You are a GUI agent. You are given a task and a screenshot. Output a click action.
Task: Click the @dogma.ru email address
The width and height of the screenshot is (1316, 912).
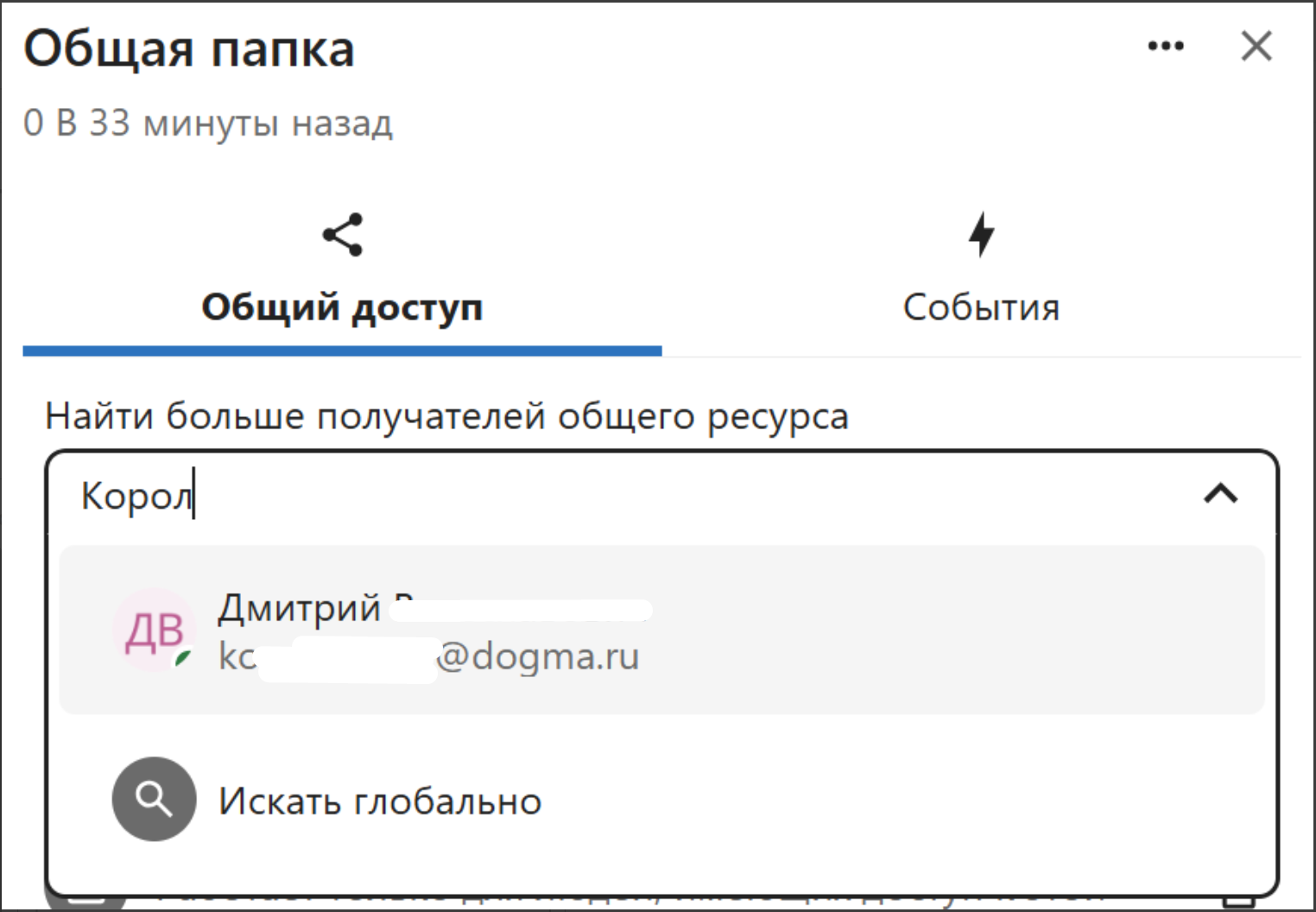tap(537, 656)
